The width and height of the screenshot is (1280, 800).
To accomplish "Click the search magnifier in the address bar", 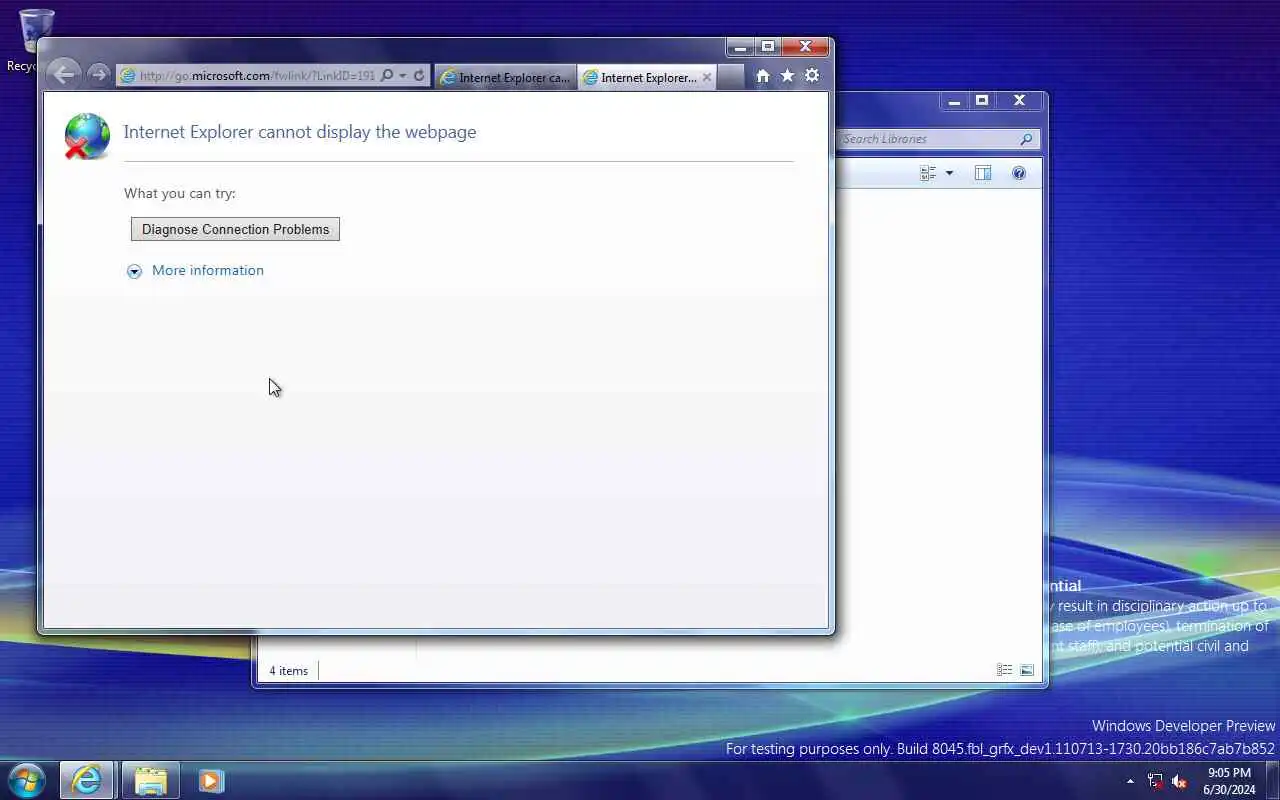I will coord(387,75).
